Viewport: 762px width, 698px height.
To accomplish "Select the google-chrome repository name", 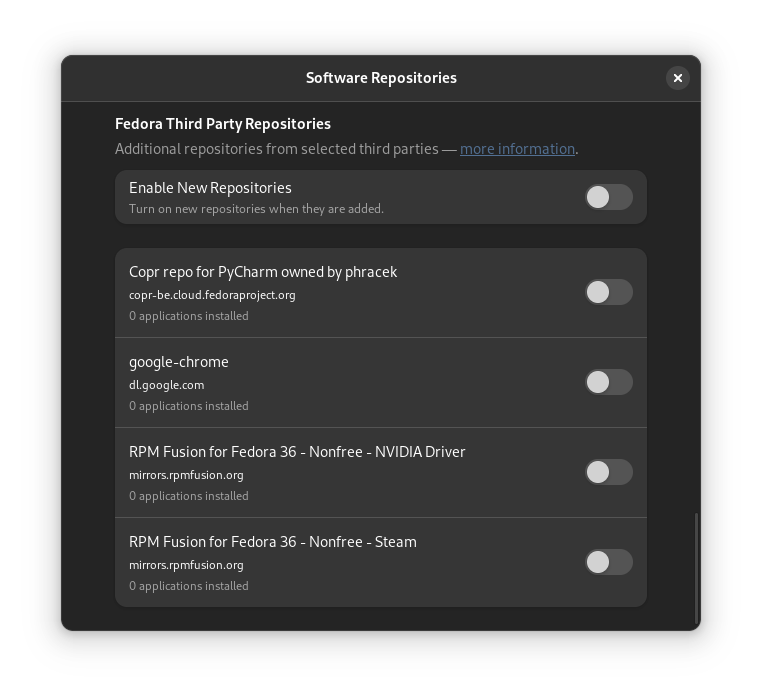I will click(x=178, y=362).
